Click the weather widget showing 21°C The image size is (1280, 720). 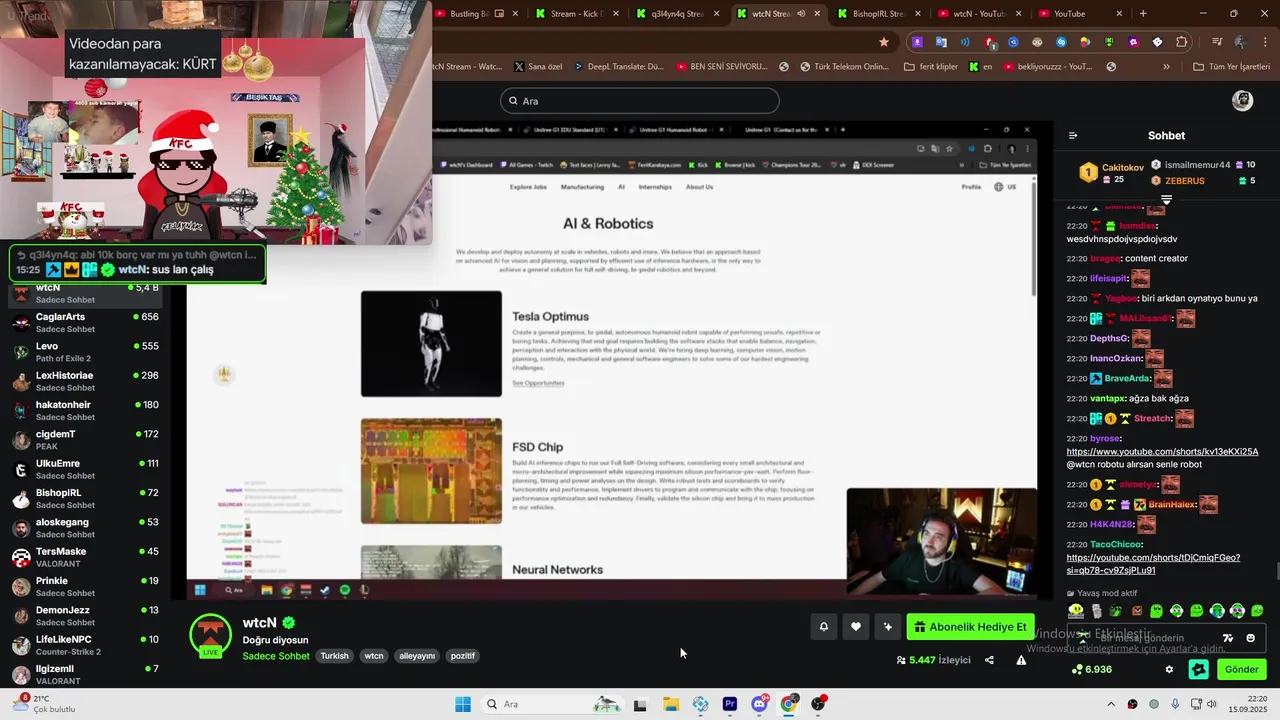pyautogui.click(x=42, y=703)
